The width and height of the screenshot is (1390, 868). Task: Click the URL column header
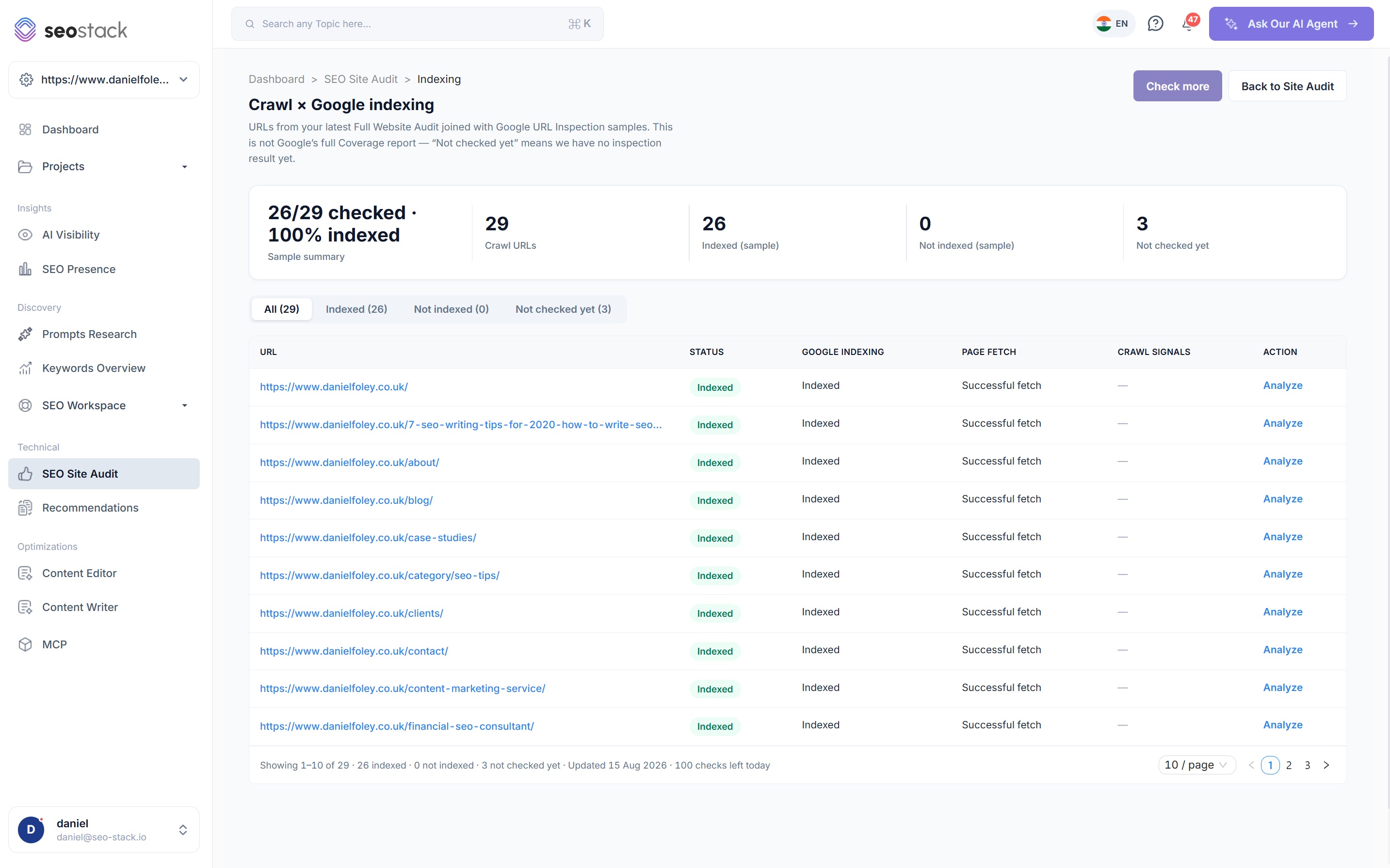tap(268, 352)
